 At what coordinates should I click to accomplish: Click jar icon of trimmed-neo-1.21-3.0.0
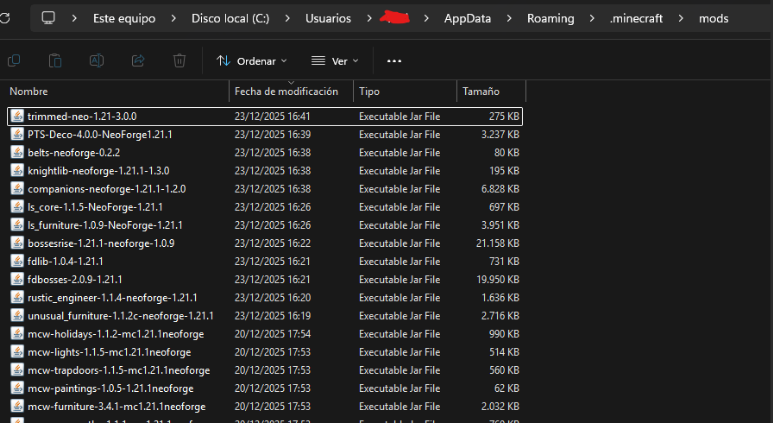[x=17, y=116]
